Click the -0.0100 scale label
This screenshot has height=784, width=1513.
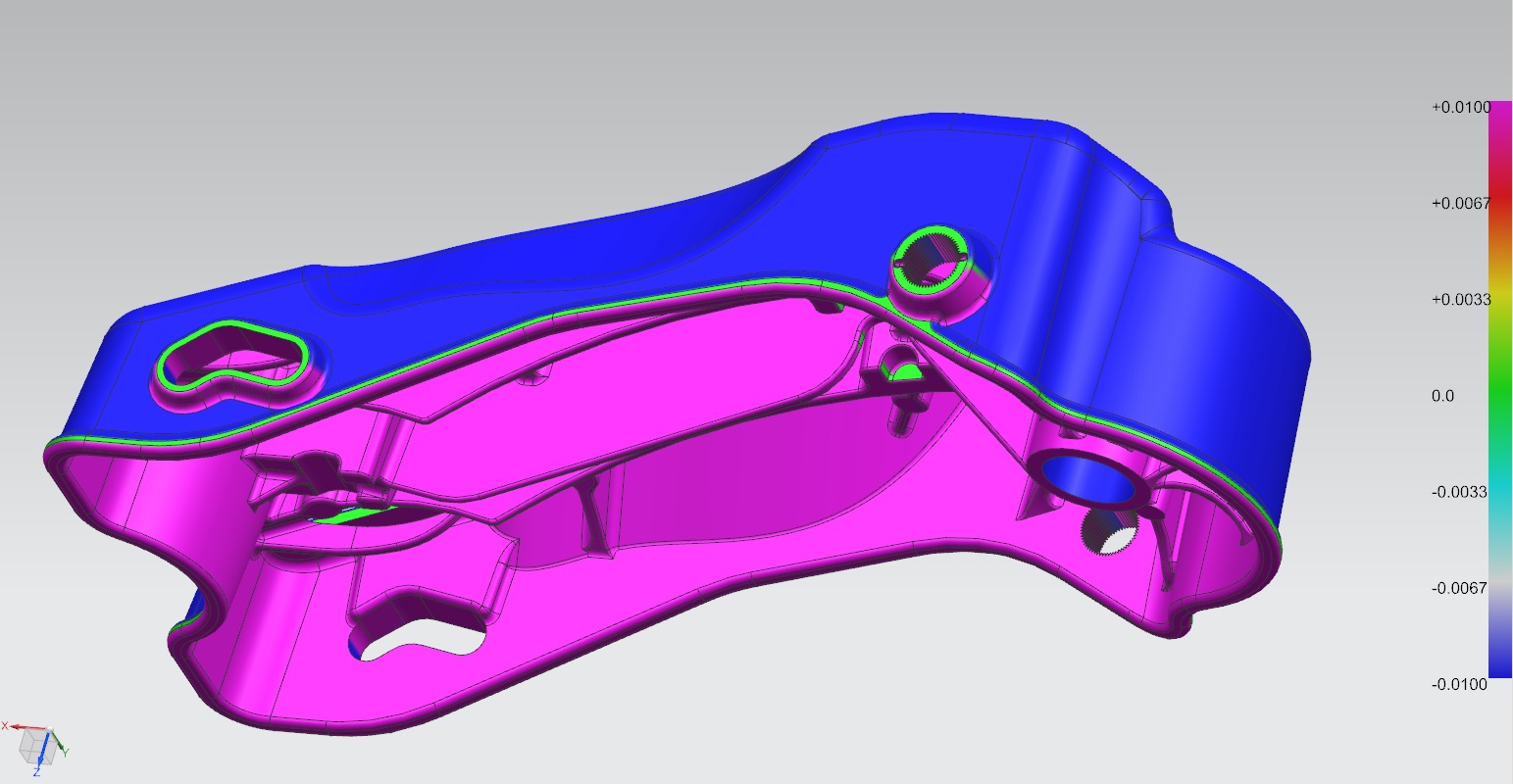coord(1460,684)
